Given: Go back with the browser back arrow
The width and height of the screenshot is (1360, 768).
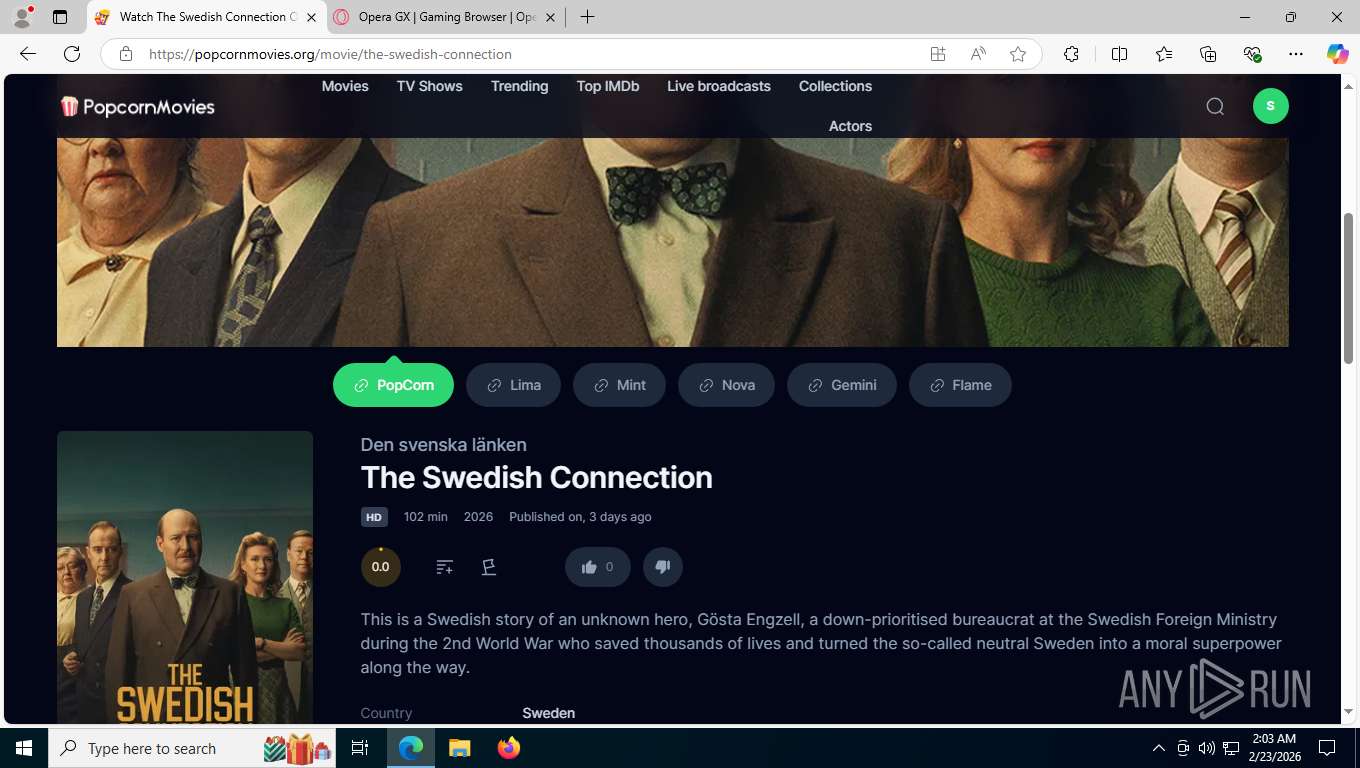Looking at the screenshot, I should coord(28,54).
